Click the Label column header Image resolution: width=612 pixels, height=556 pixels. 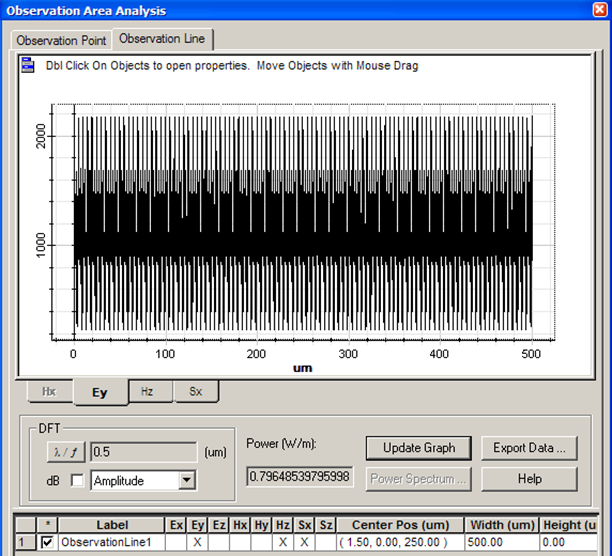point(111,525)
